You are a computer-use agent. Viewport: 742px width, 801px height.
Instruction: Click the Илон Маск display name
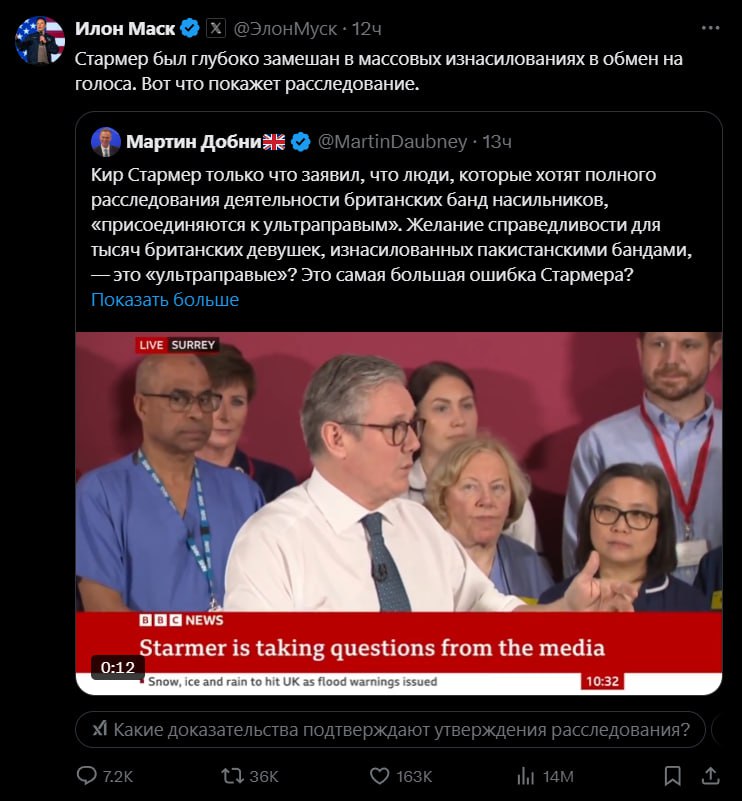(x=125, y=28)
